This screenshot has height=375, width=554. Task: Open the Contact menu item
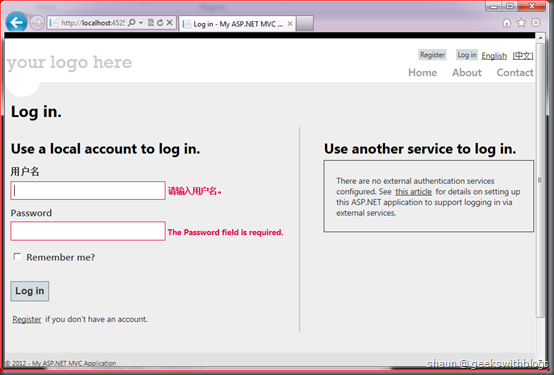(515, 72)
